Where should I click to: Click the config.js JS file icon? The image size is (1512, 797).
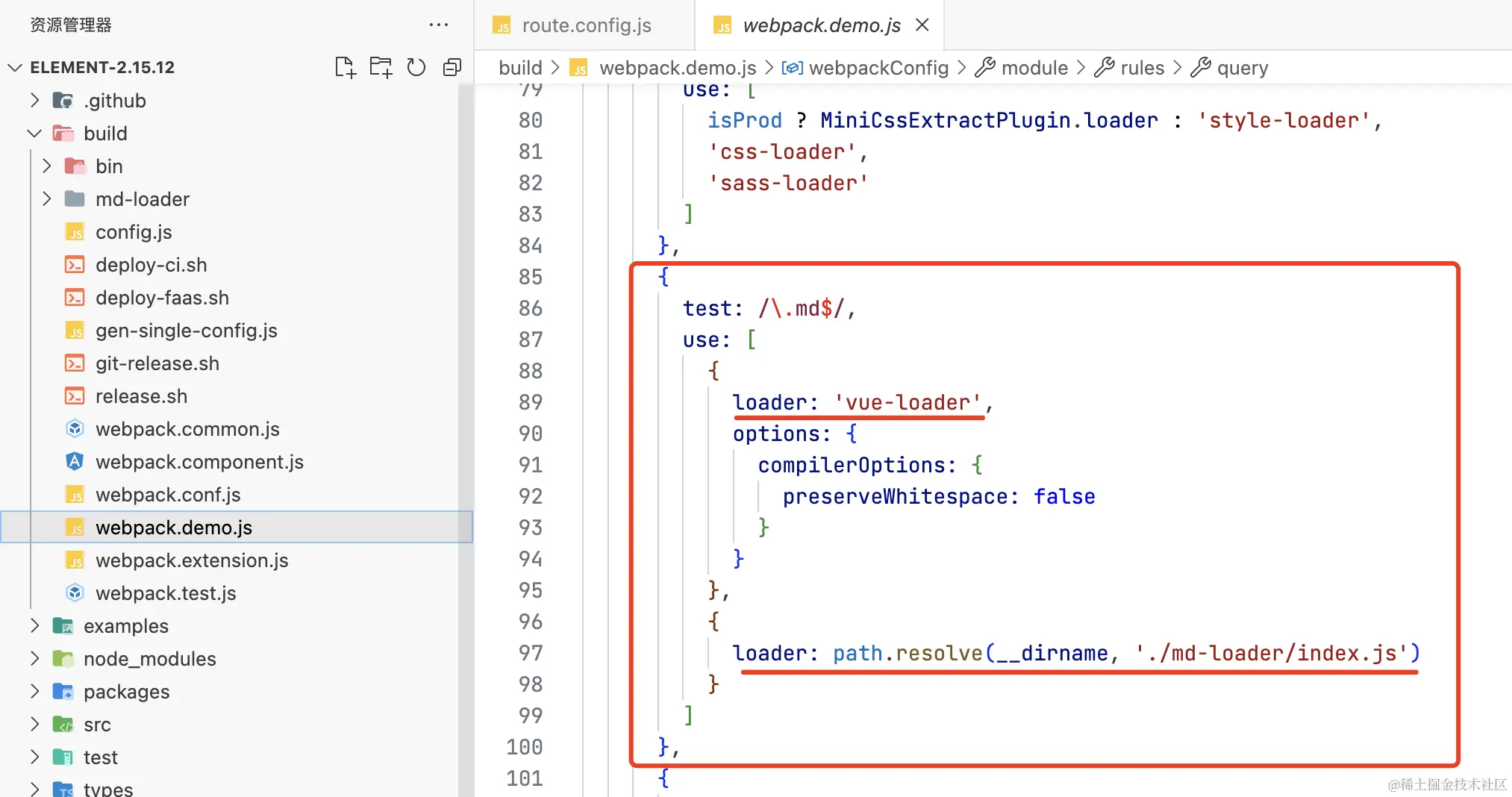pyautogui.click(x=75, y=231)
